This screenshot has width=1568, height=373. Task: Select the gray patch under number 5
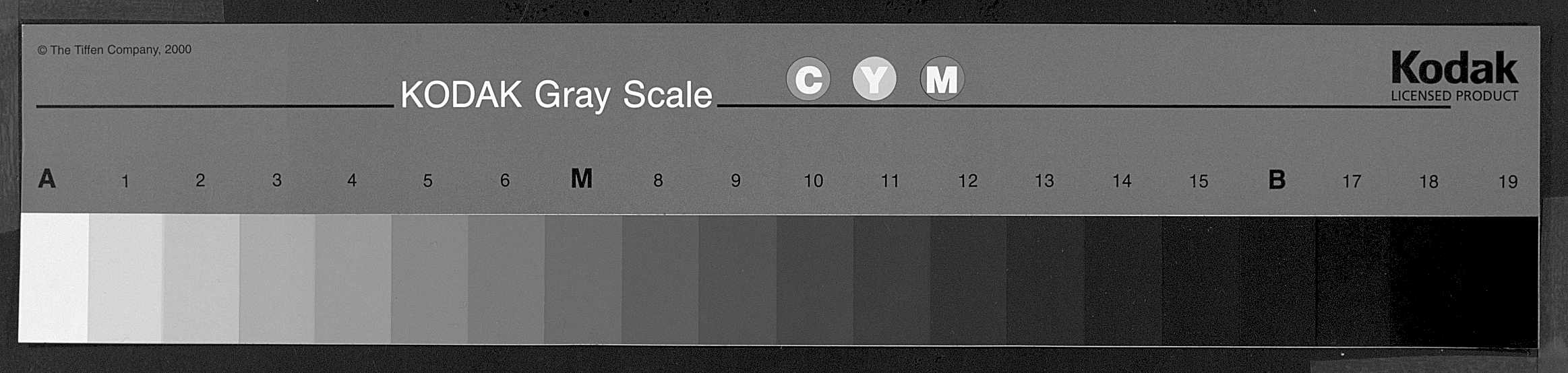point(429,279)
